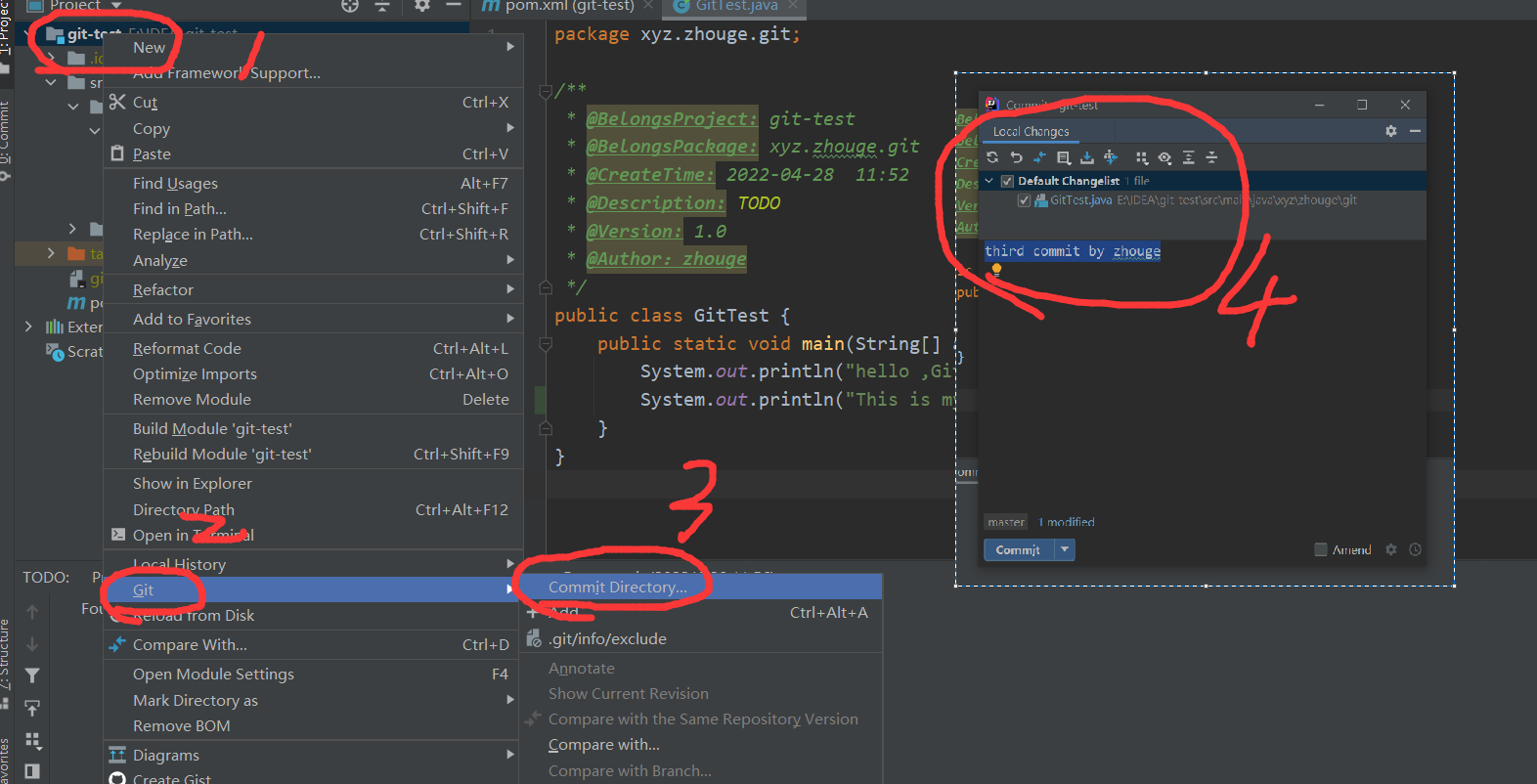Expand External Libraries tree node
The image size is (1537, 784).
[x=28, y=327]
